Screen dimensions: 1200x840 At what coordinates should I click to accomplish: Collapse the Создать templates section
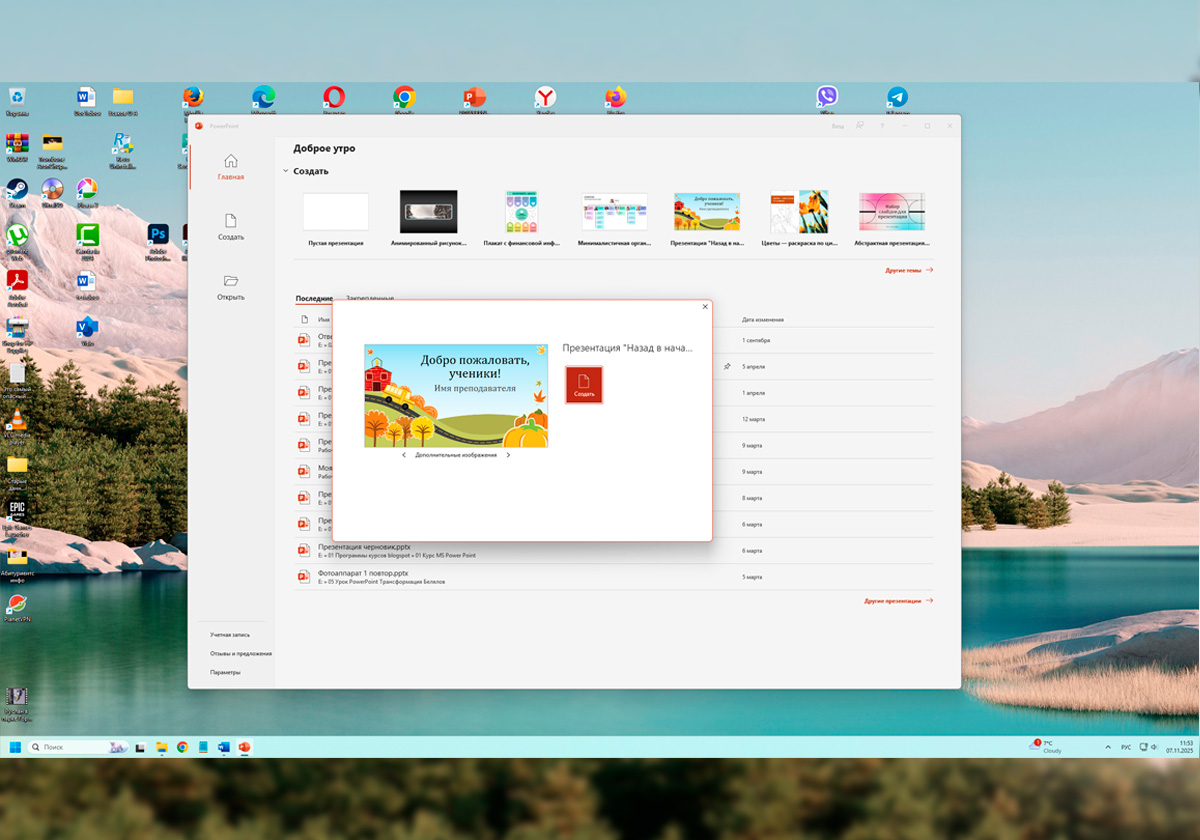coord(286,171)
